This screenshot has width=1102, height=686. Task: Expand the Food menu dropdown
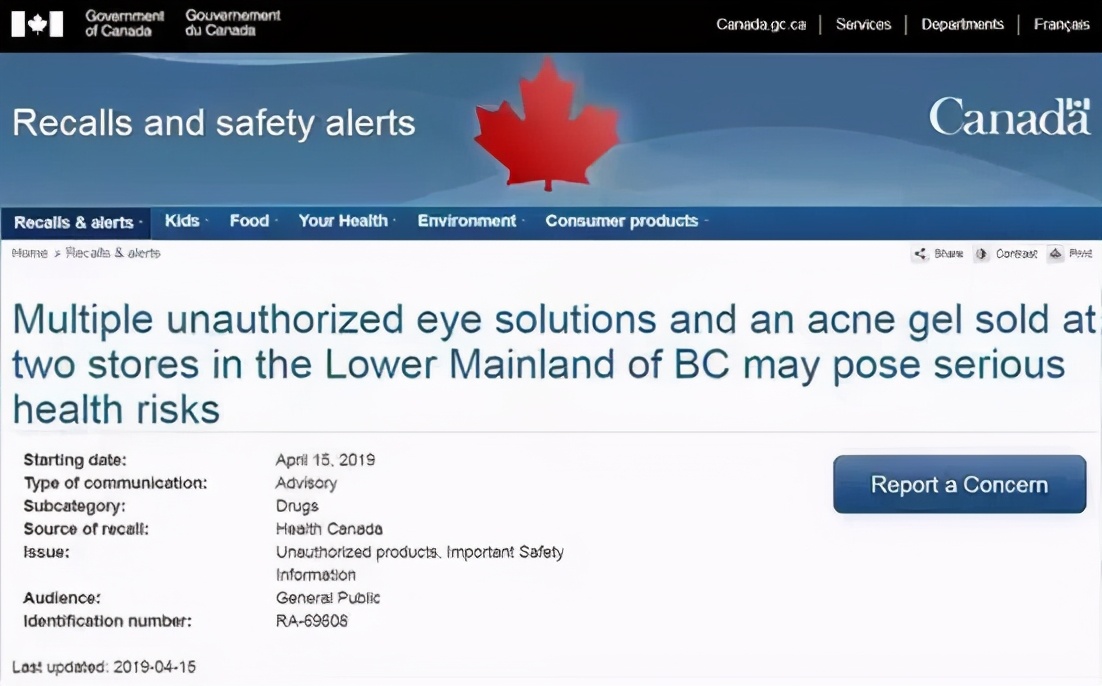tap(250, 221)
